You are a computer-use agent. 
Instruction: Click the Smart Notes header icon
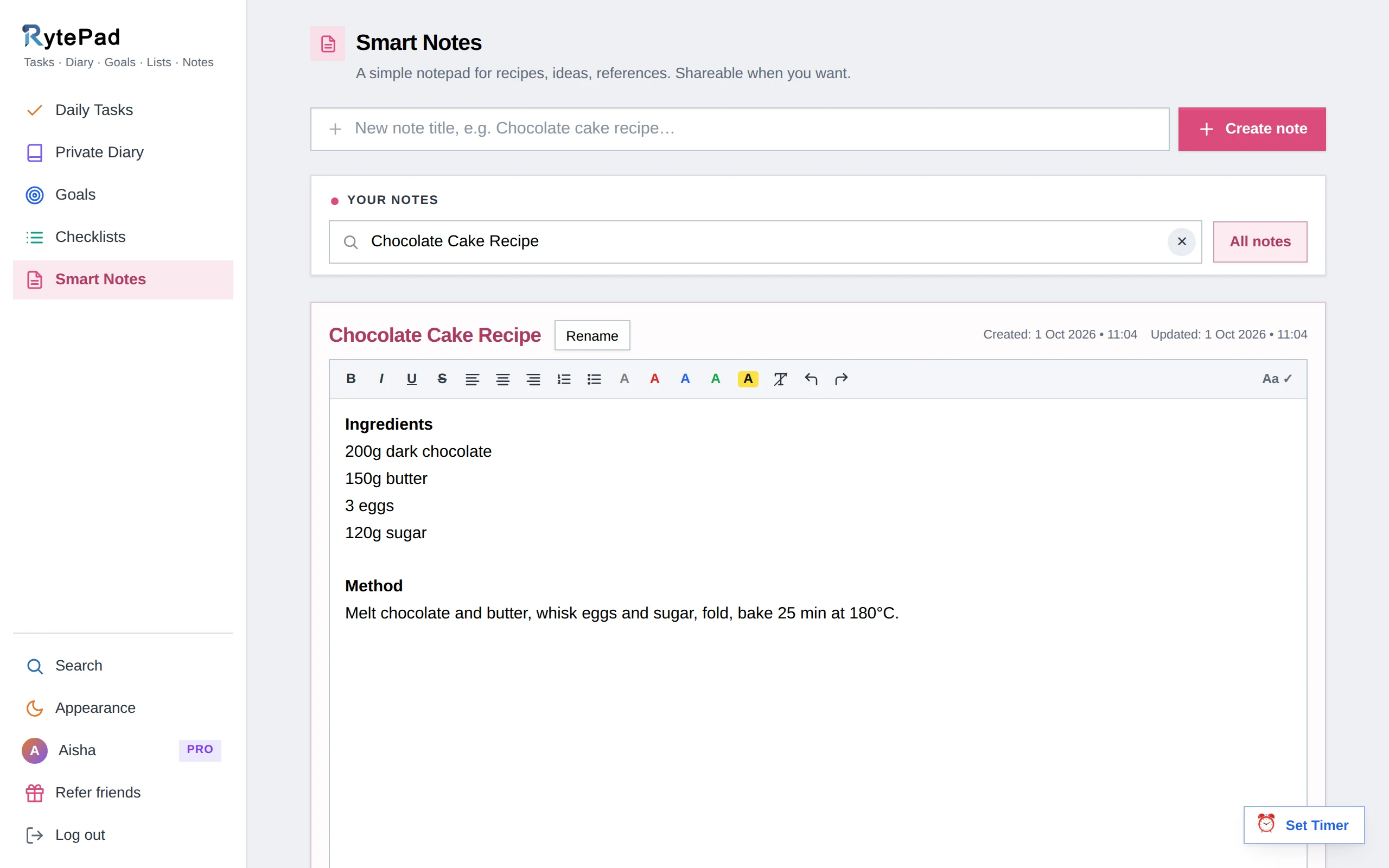coord(328,43)
